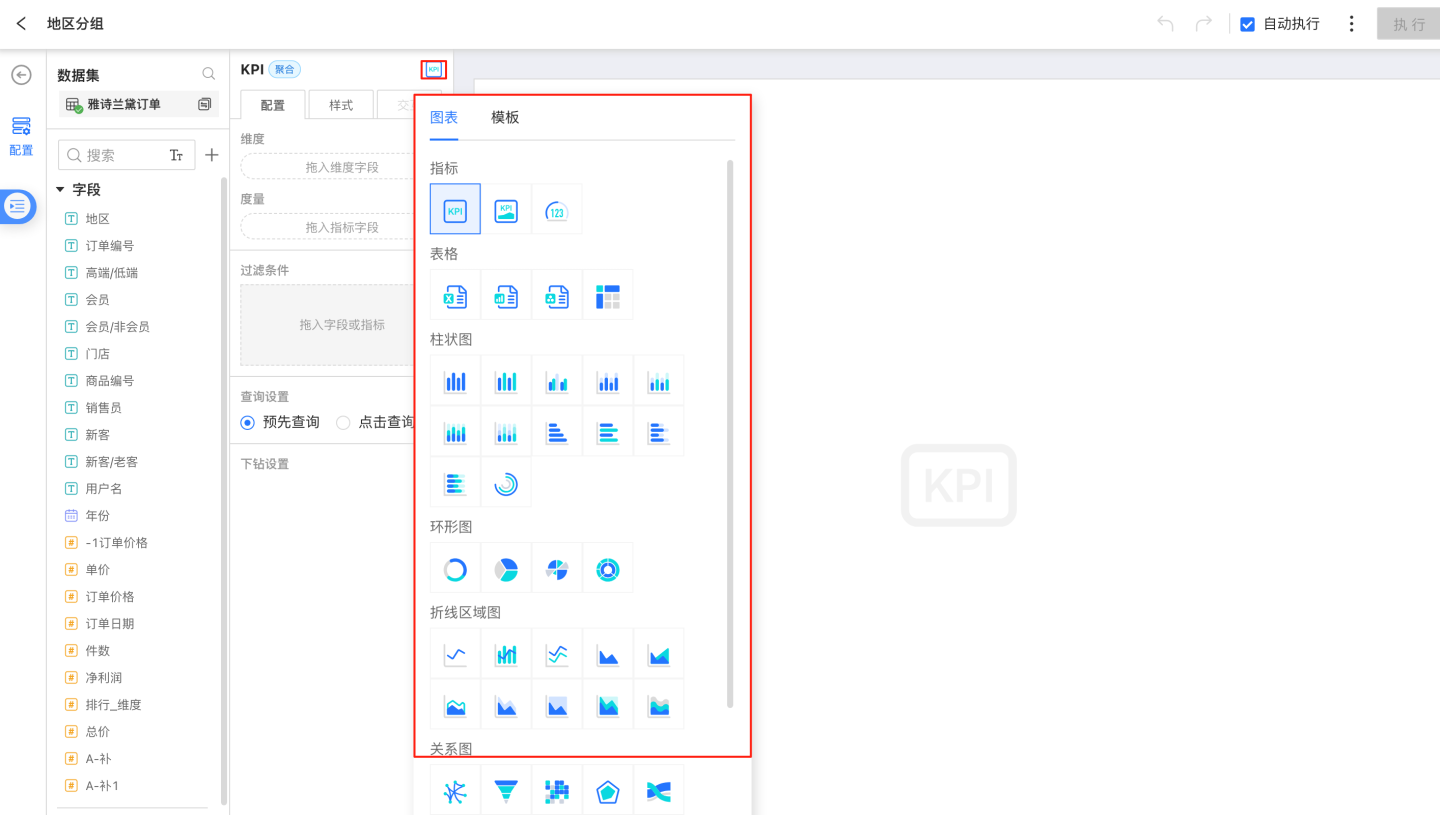
Task: Toggle the 自动执行 checkbox
Action: [1247, 24]
